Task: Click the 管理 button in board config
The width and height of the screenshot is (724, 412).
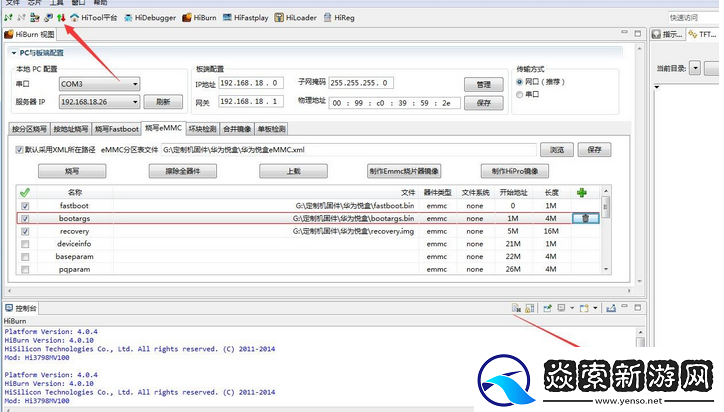Action: (x=483, y=85)
